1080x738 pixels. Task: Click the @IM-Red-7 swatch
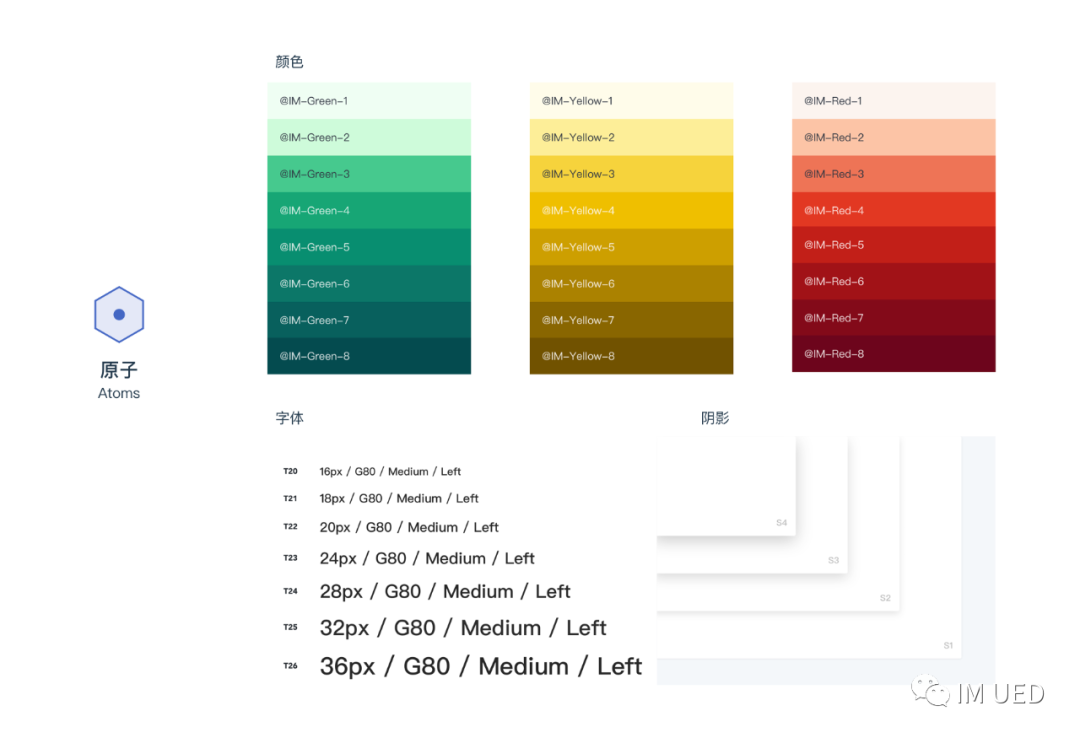(893, 318)
